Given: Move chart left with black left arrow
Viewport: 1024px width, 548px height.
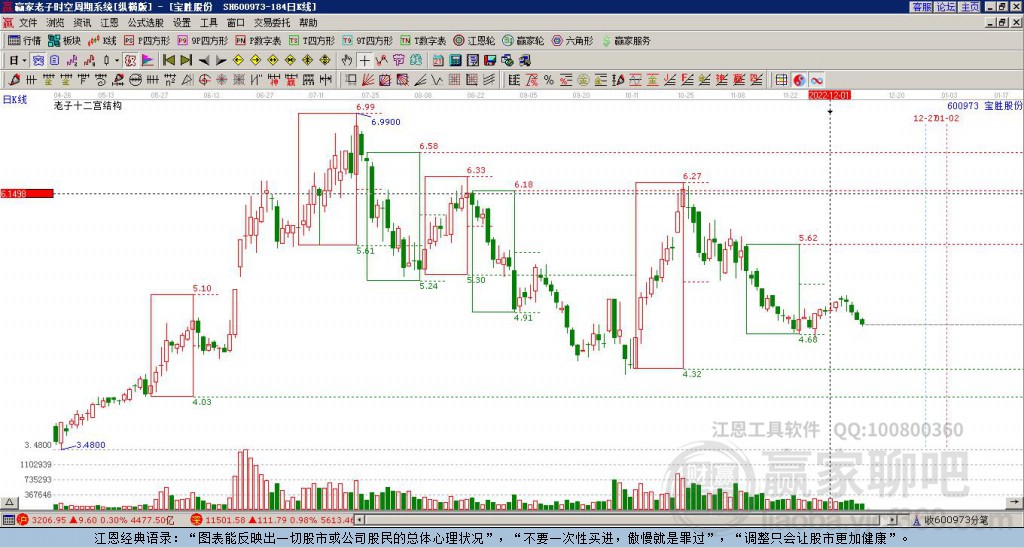Looking at the screenshot, I should tap(204, 61).
